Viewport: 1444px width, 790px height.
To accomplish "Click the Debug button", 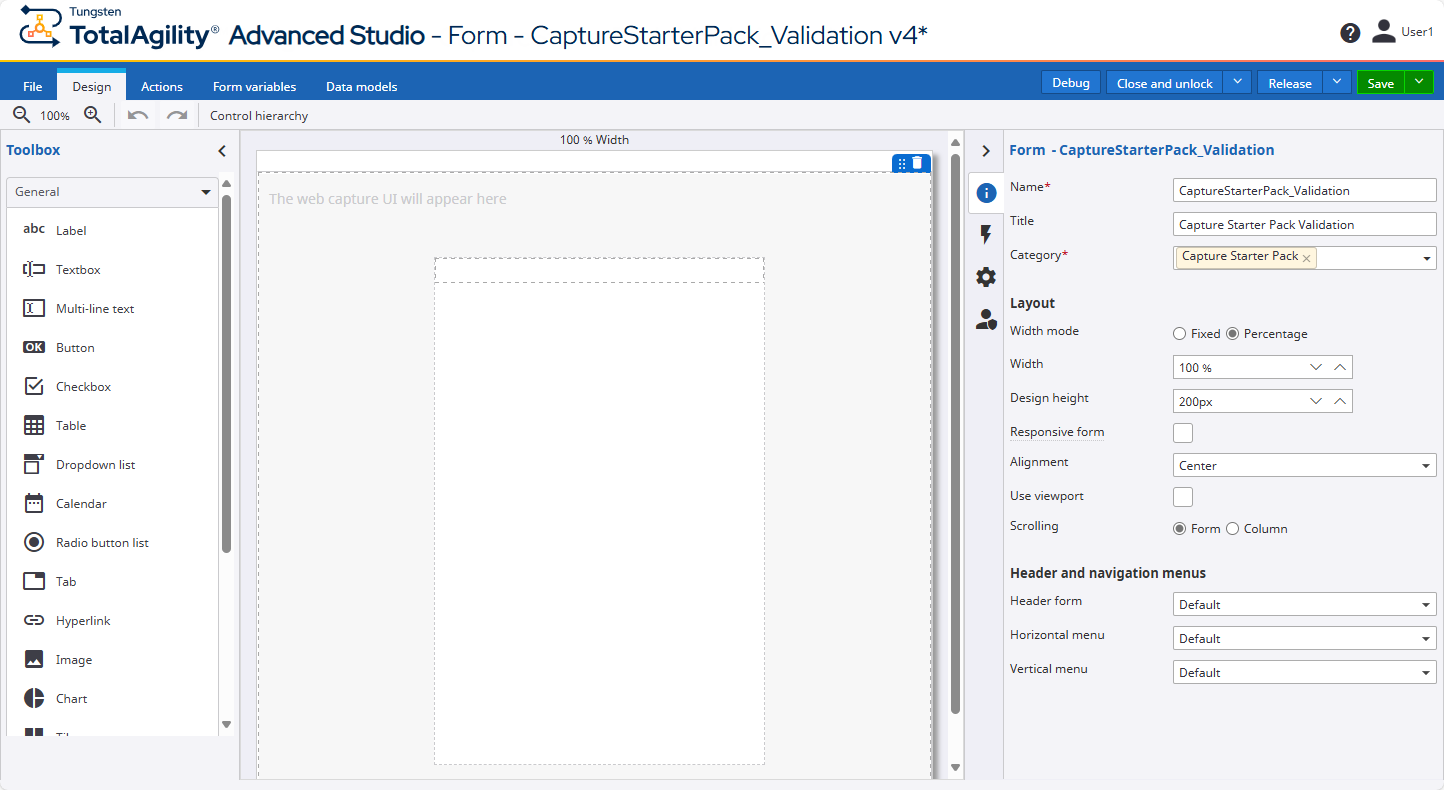I will (1070, 82).
